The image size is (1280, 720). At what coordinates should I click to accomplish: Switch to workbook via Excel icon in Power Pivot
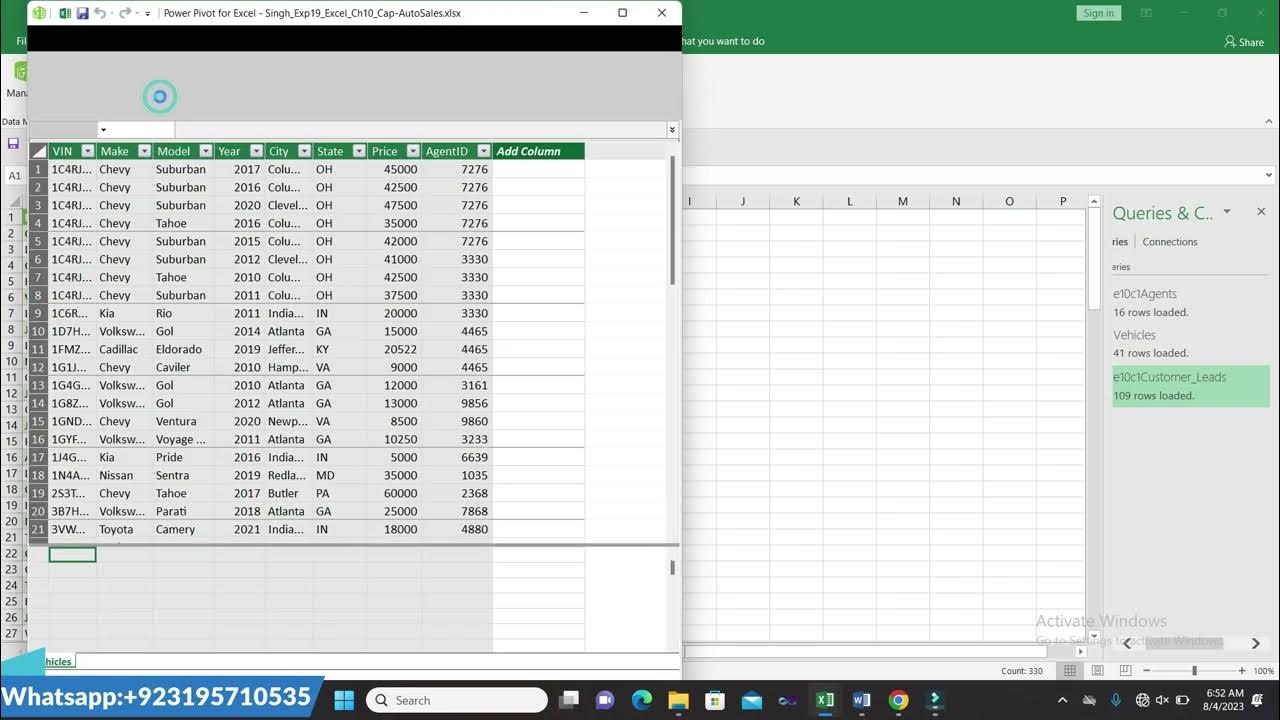tap(65, 13)
